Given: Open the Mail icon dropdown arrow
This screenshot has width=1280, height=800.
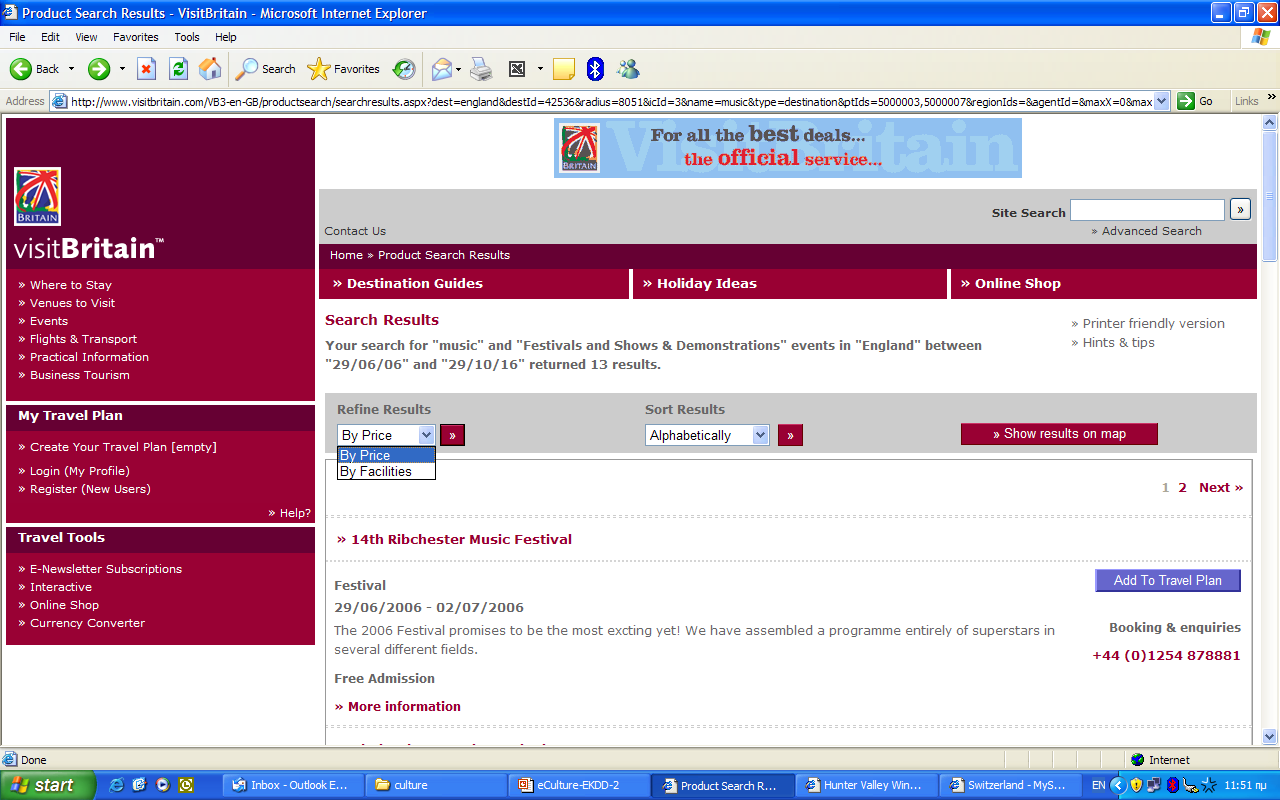Looking at the screenshot, I should click(x=459, y=69).
